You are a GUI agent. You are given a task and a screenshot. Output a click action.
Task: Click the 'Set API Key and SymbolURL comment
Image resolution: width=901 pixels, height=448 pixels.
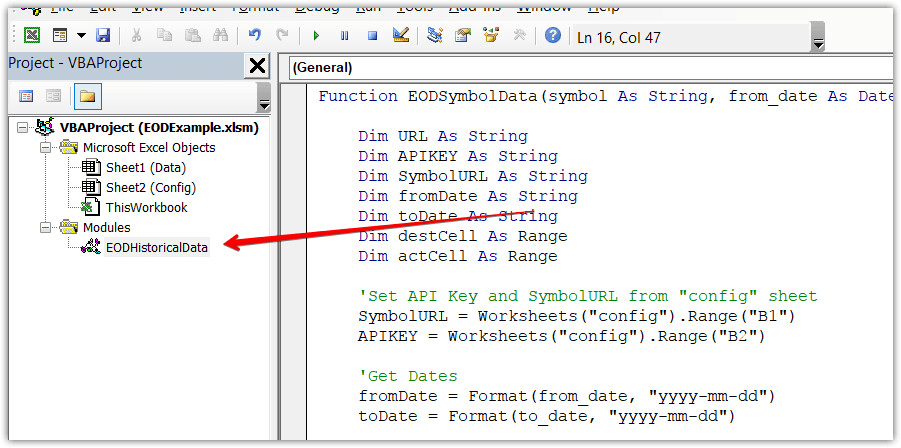click(x=587, y=296)
